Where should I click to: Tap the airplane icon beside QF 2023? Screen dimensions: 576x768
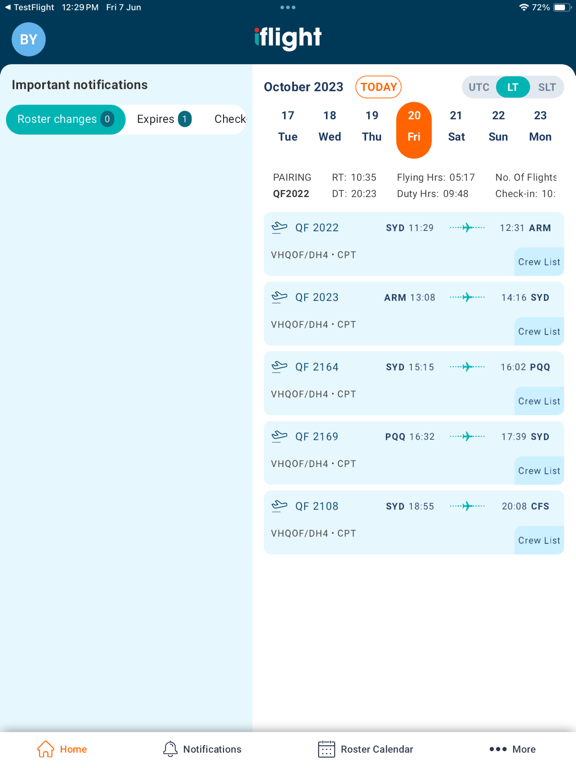click(279, 297)
